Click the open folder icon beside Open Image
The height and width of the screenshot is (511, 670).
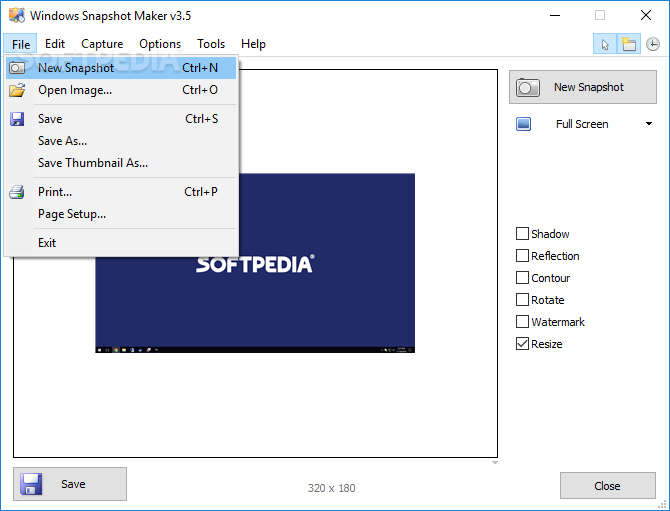click(17, 90)
